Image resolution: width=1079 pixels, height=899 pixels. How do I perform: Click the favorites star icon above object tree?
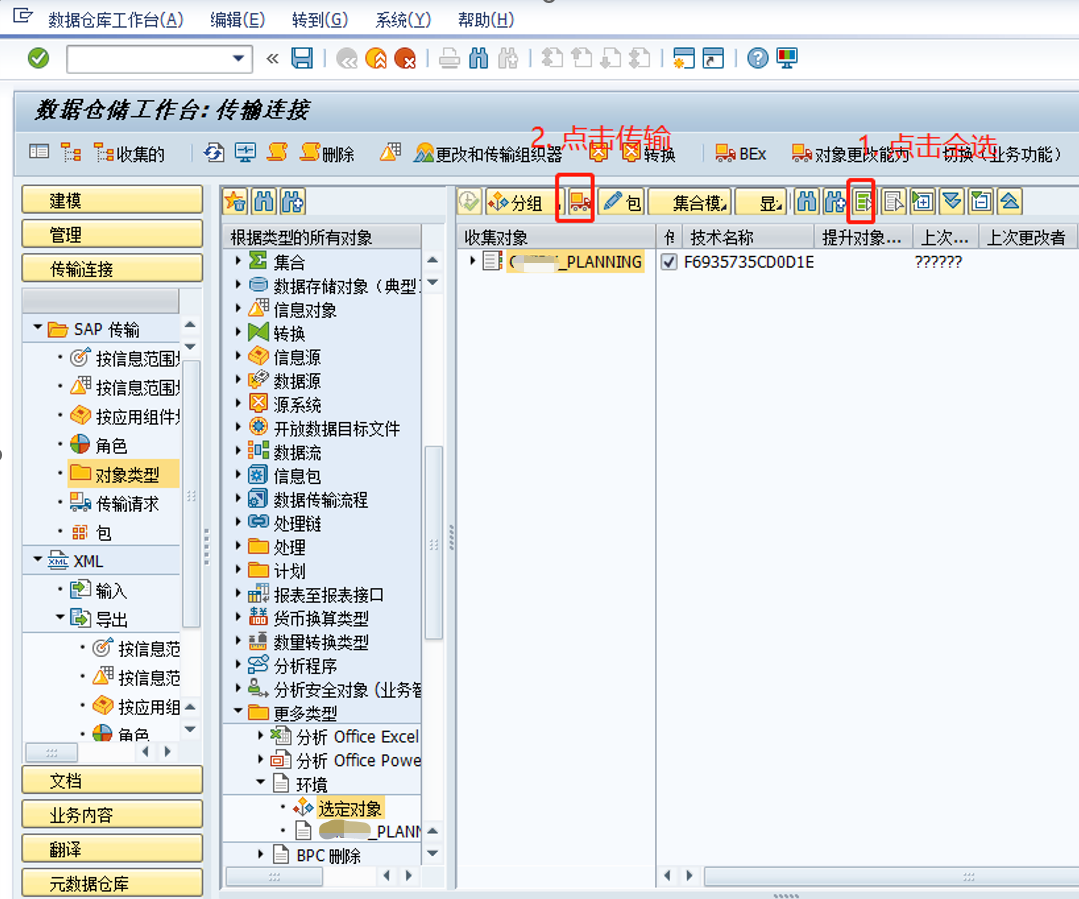point(235,202)
